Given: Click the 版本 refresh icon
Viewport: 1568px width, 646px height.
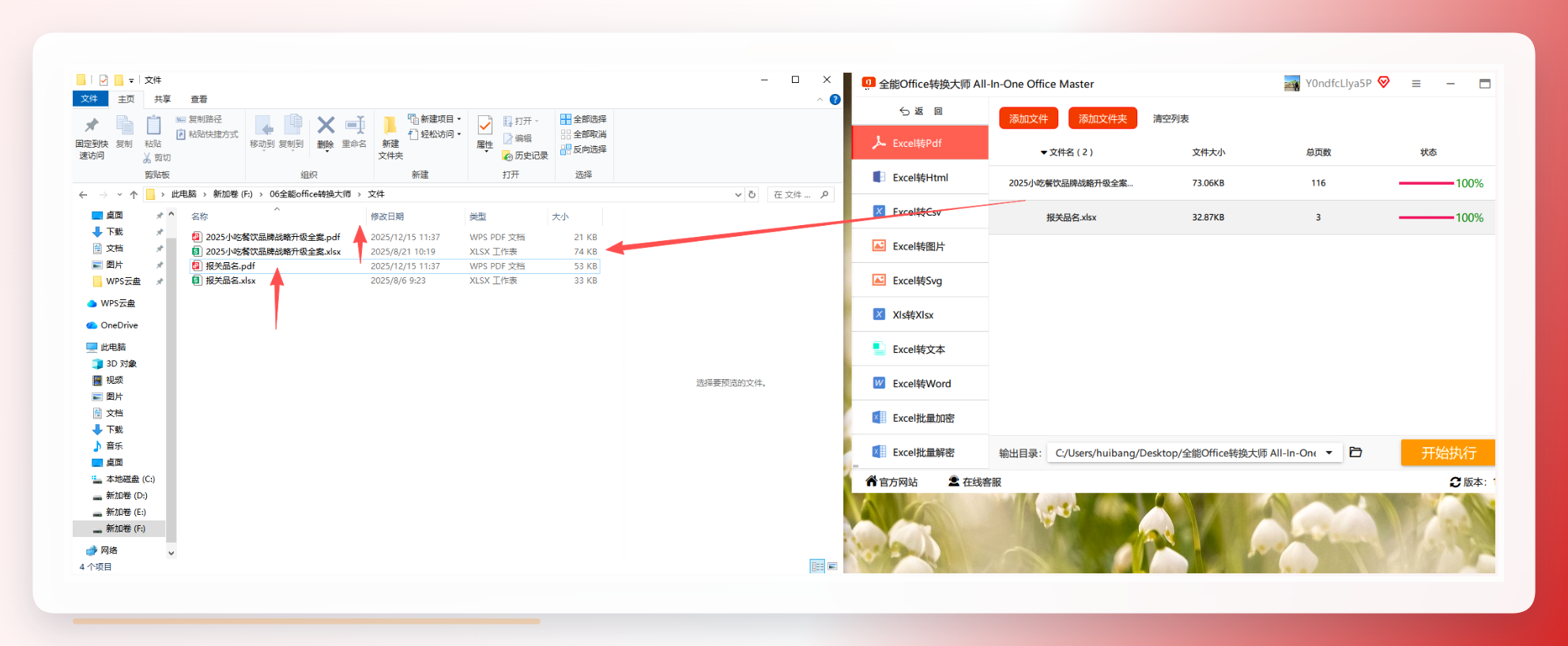Looking at the screenshot, I should click(1455, 482).
